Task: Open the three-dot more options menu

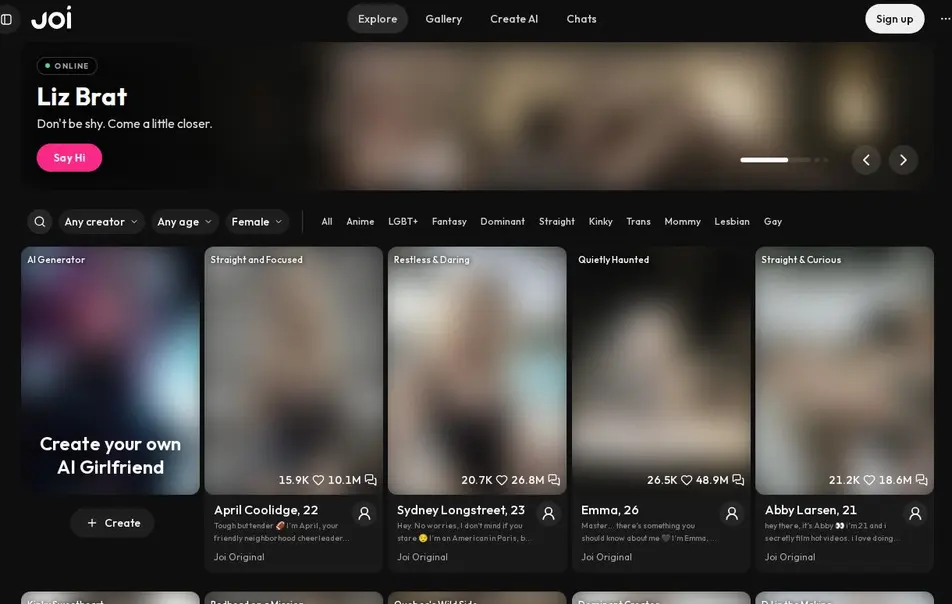Action: [x=945, y=19]
